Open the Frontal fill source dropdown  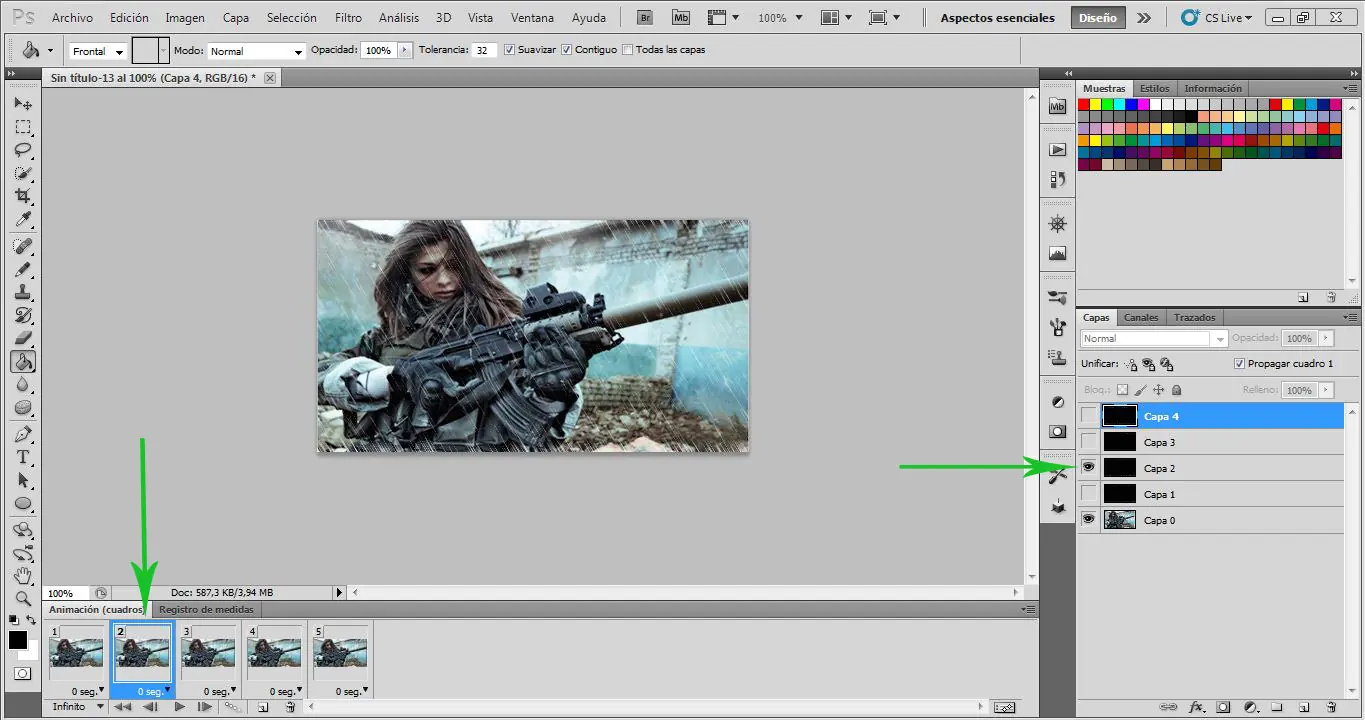[x=97, y=51]
